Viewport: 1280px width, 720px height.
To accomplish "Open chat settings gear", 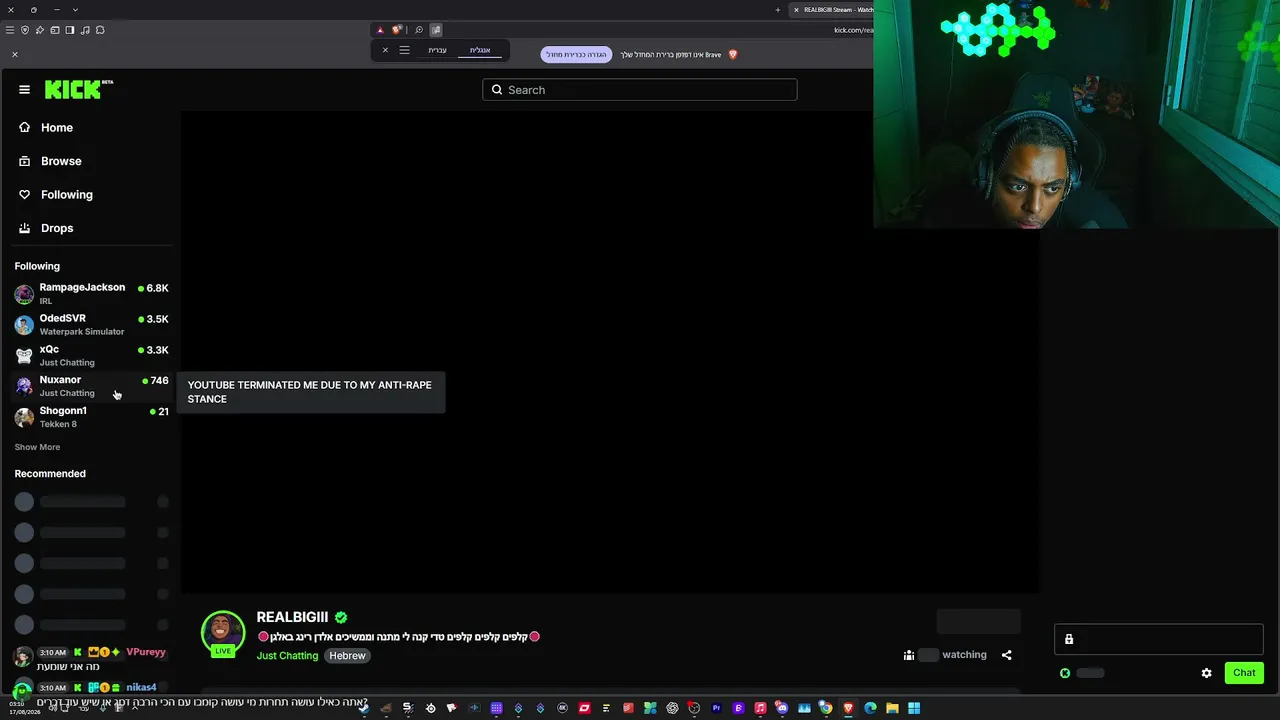I will click(1206, 673).
